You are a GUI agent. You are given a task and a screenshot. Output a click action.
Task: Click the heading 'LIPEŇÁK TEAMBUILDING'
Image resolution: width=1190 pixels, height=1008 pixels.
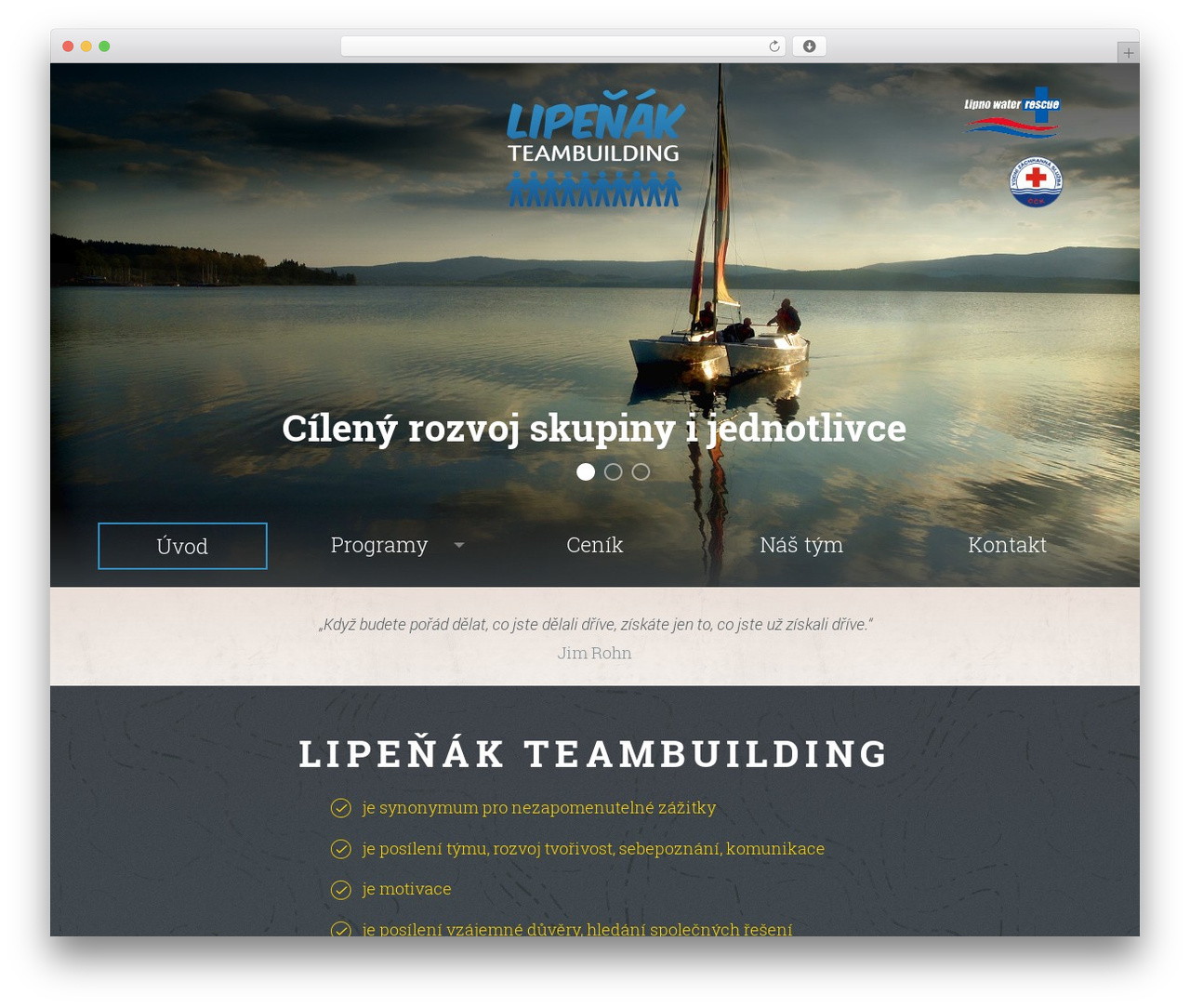595,753
